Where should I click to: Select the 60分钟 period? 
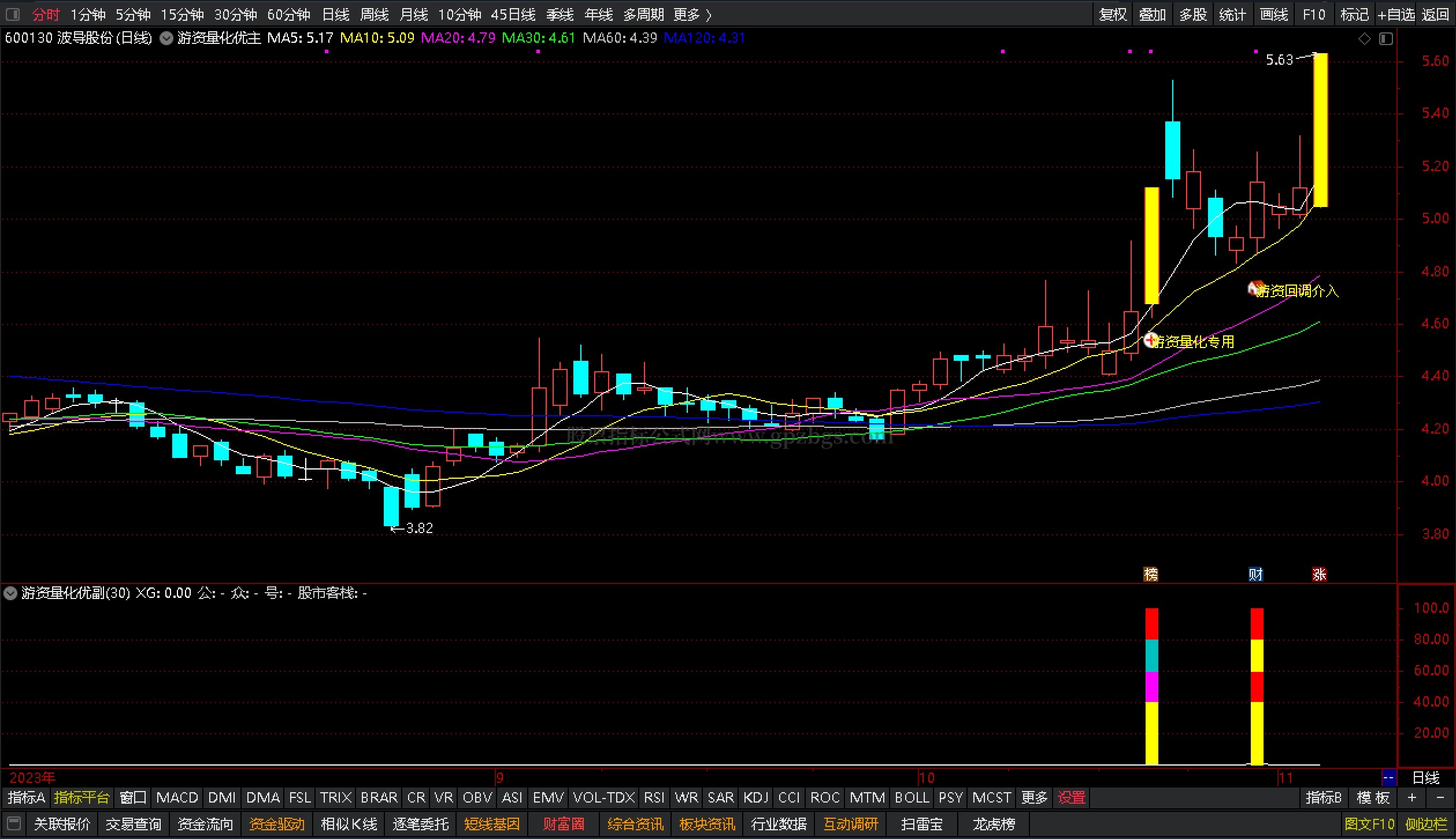tap(288, 14)
